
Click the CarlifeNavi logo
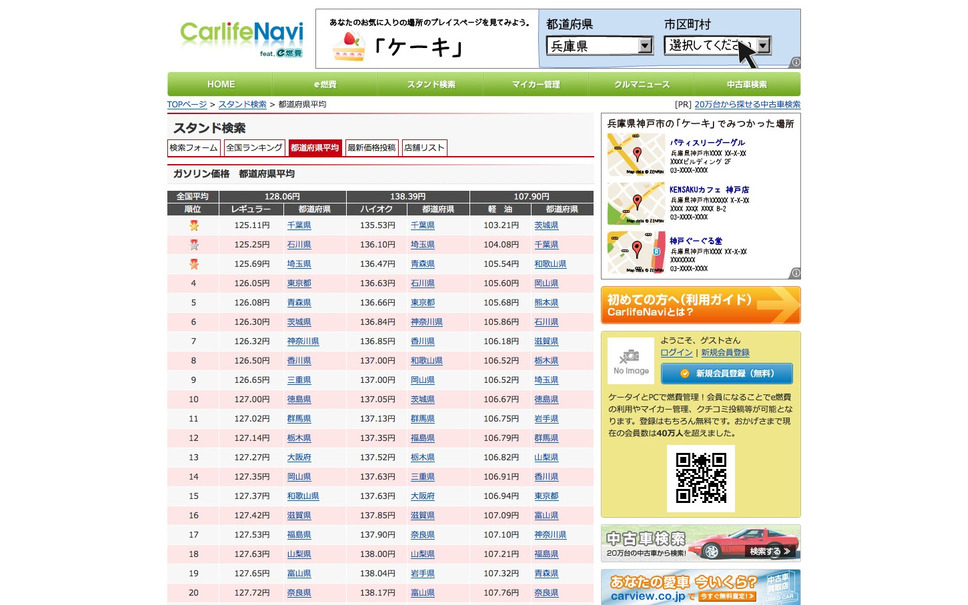point(240,37)
